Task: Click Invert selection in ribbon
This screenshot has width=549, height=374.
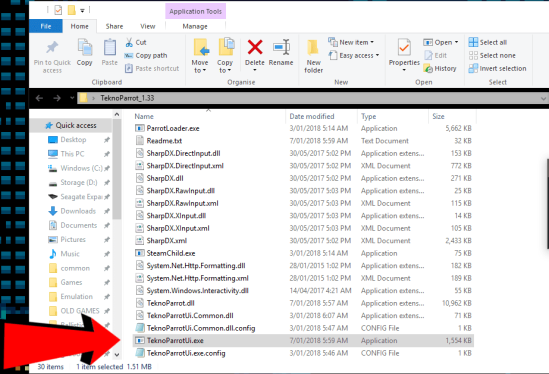Action: (497, 68)
